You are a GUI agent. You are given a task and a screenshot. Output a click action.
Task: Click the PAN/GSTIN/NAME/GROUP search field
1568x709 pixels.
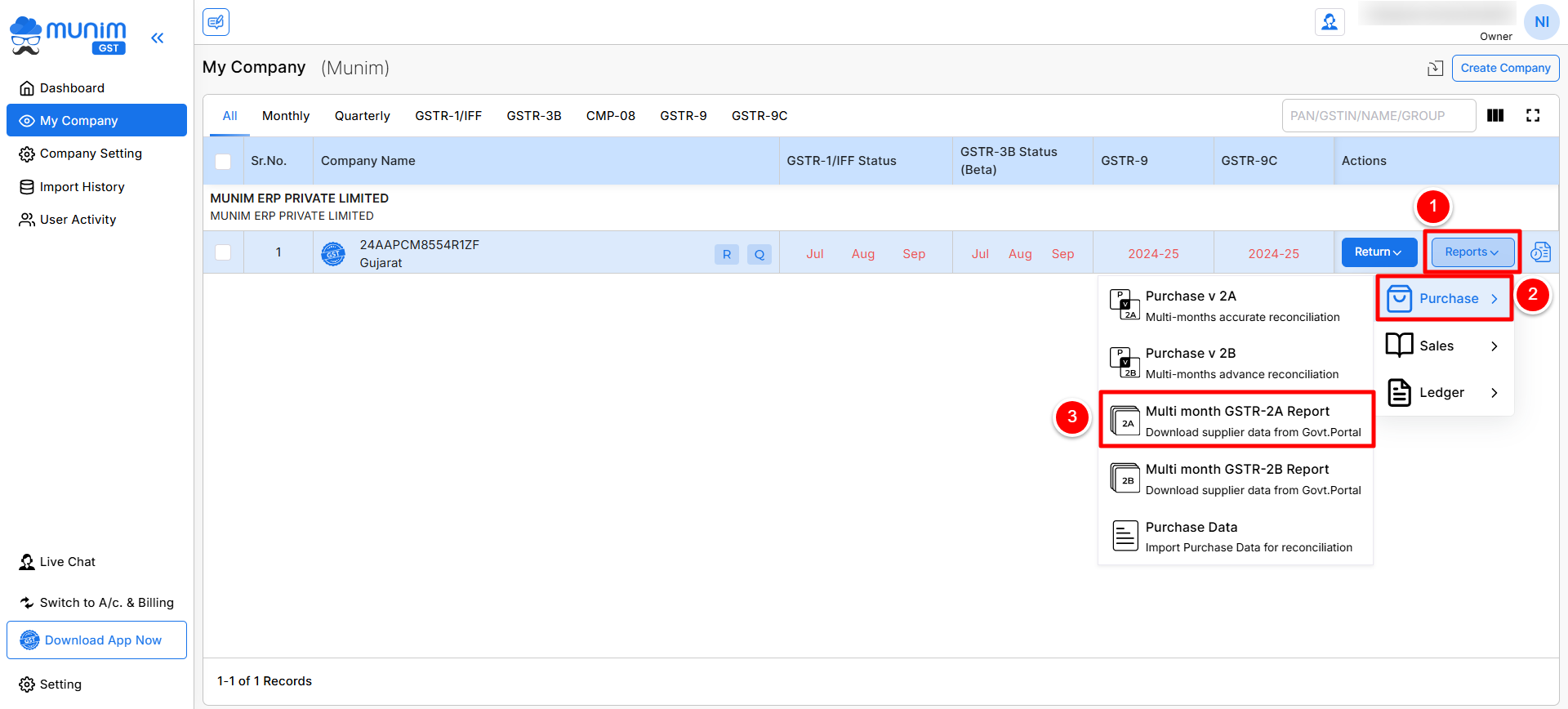(1379, 116)
